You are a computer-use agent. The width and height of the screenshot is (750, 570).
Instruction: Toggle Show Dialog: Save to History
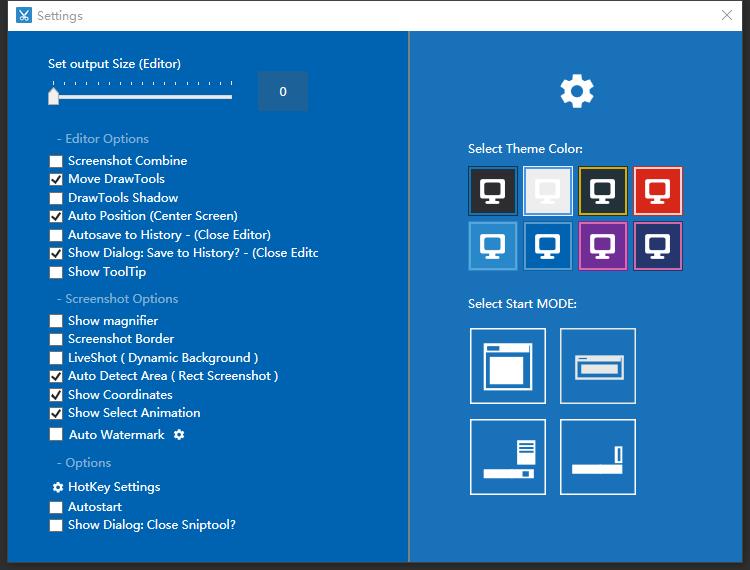click(56, 253)
